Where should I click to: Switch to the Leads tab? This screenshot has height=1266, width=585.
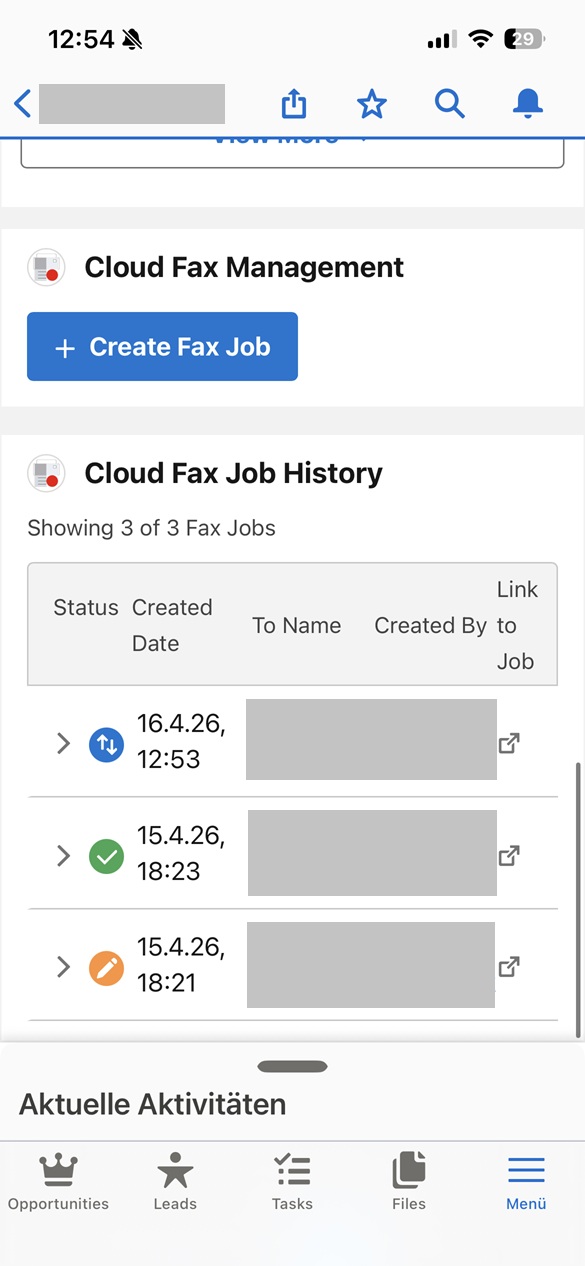click(175, 1182)
